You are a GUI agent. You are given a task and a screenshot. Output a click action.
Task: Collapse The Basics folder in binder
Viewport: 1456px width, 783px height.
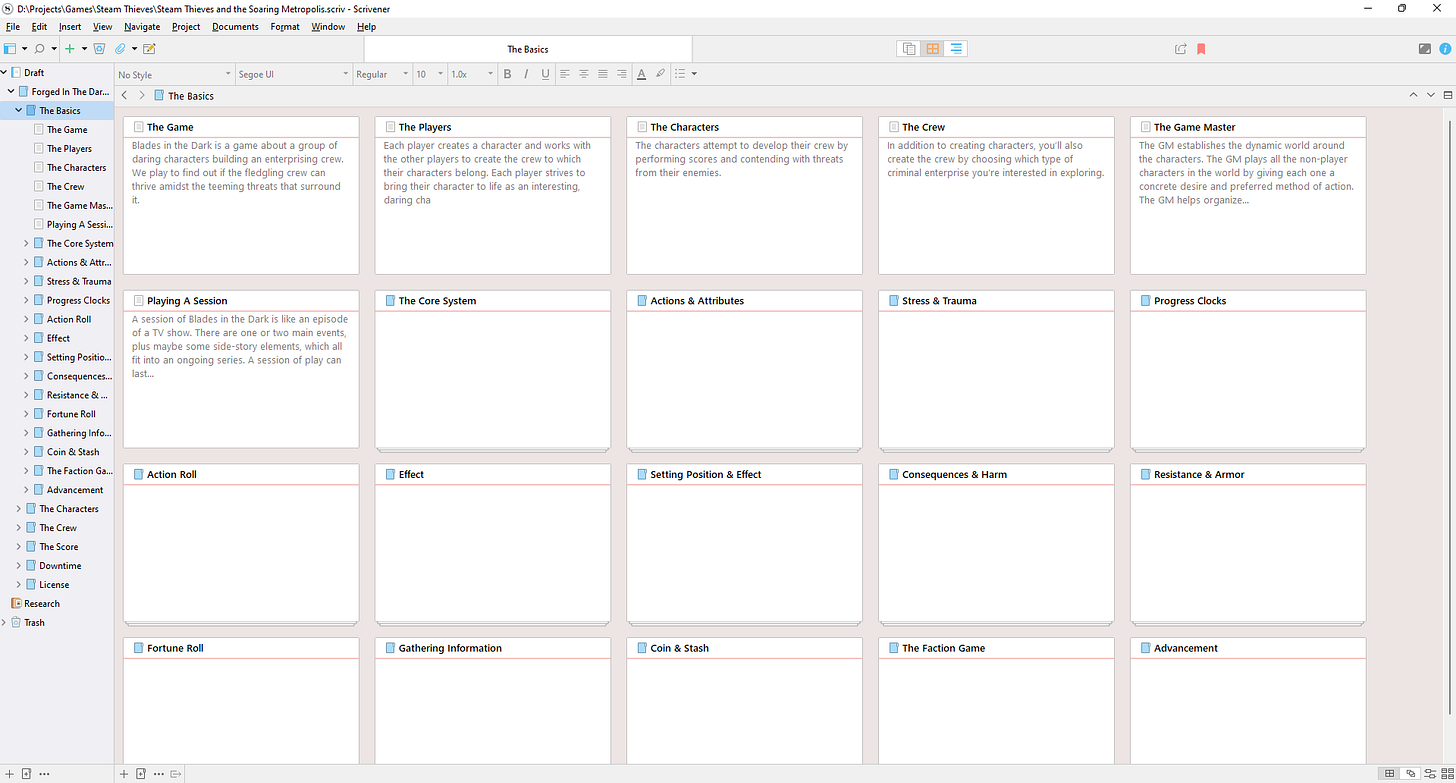19,110
